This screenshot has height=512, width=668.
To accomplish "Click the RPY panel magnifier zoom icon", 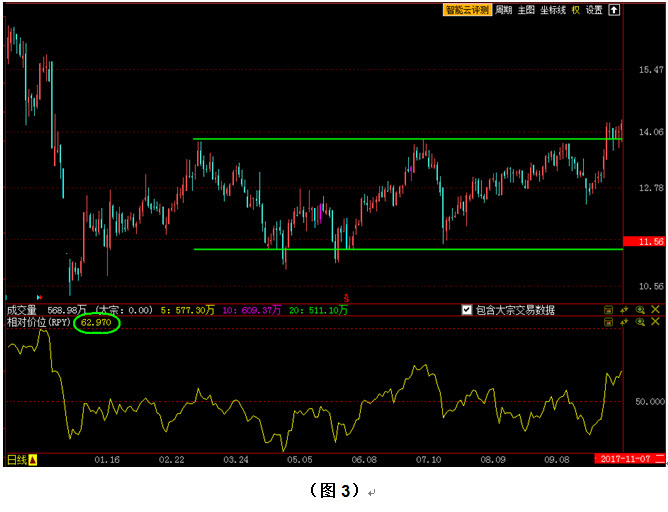I will (640, 323).
